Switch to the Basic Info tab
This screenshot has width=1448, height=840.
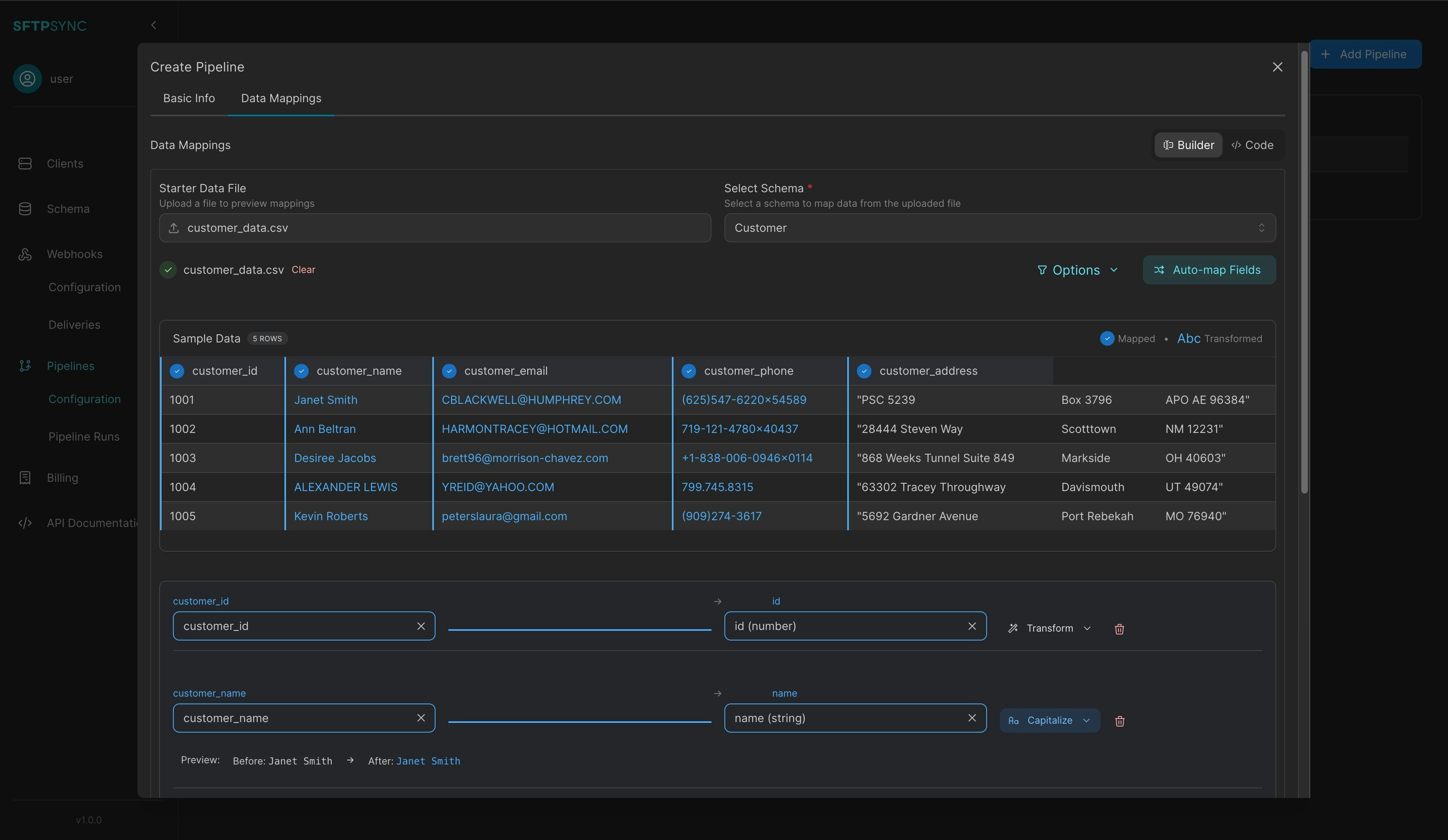coord(189,98)
